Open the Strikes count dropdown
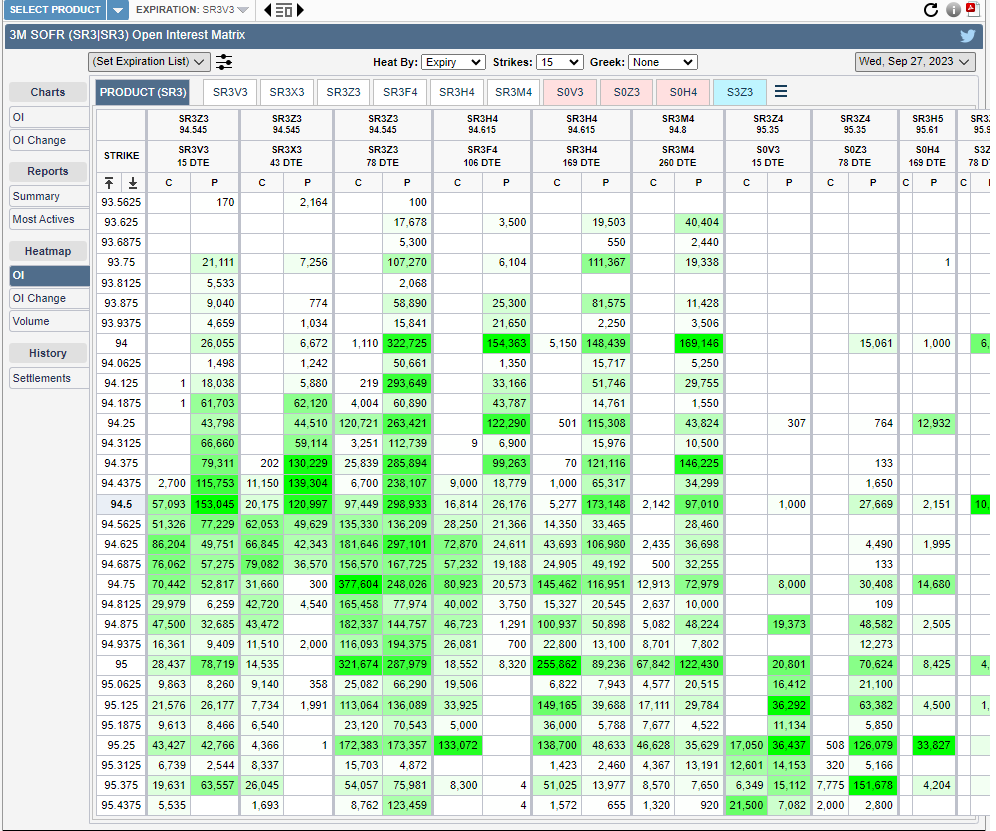Screen dimensions: 996x831 coord(559,62)
